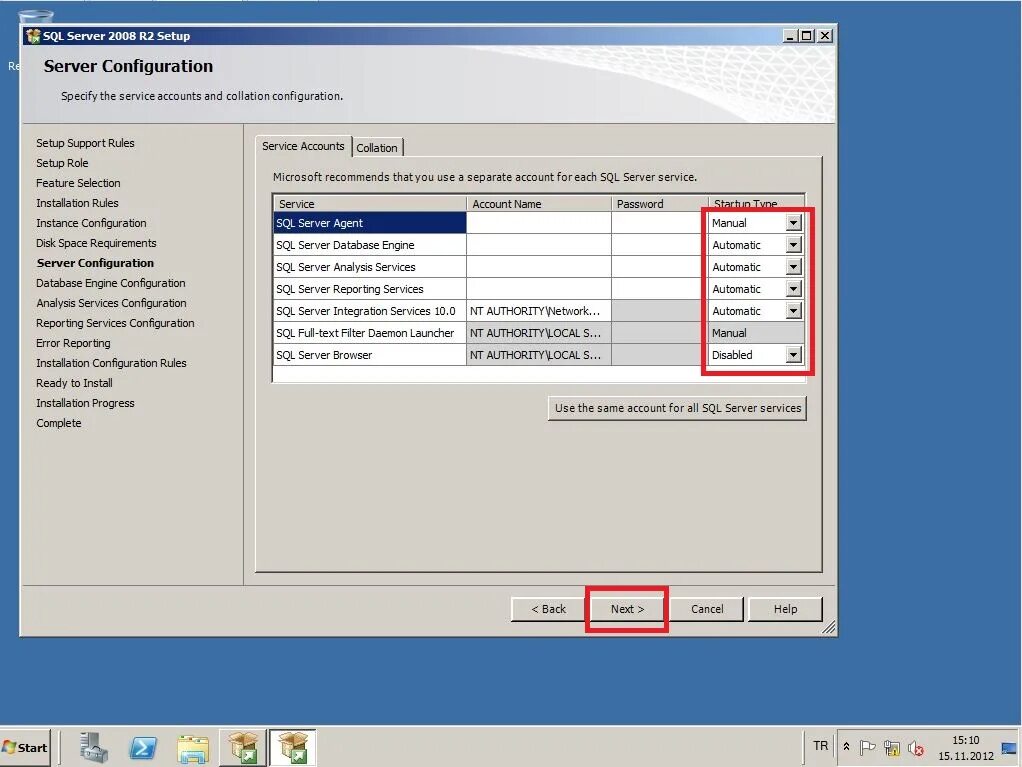Click the Analysis Services Configuration step

tap(111, 303)
